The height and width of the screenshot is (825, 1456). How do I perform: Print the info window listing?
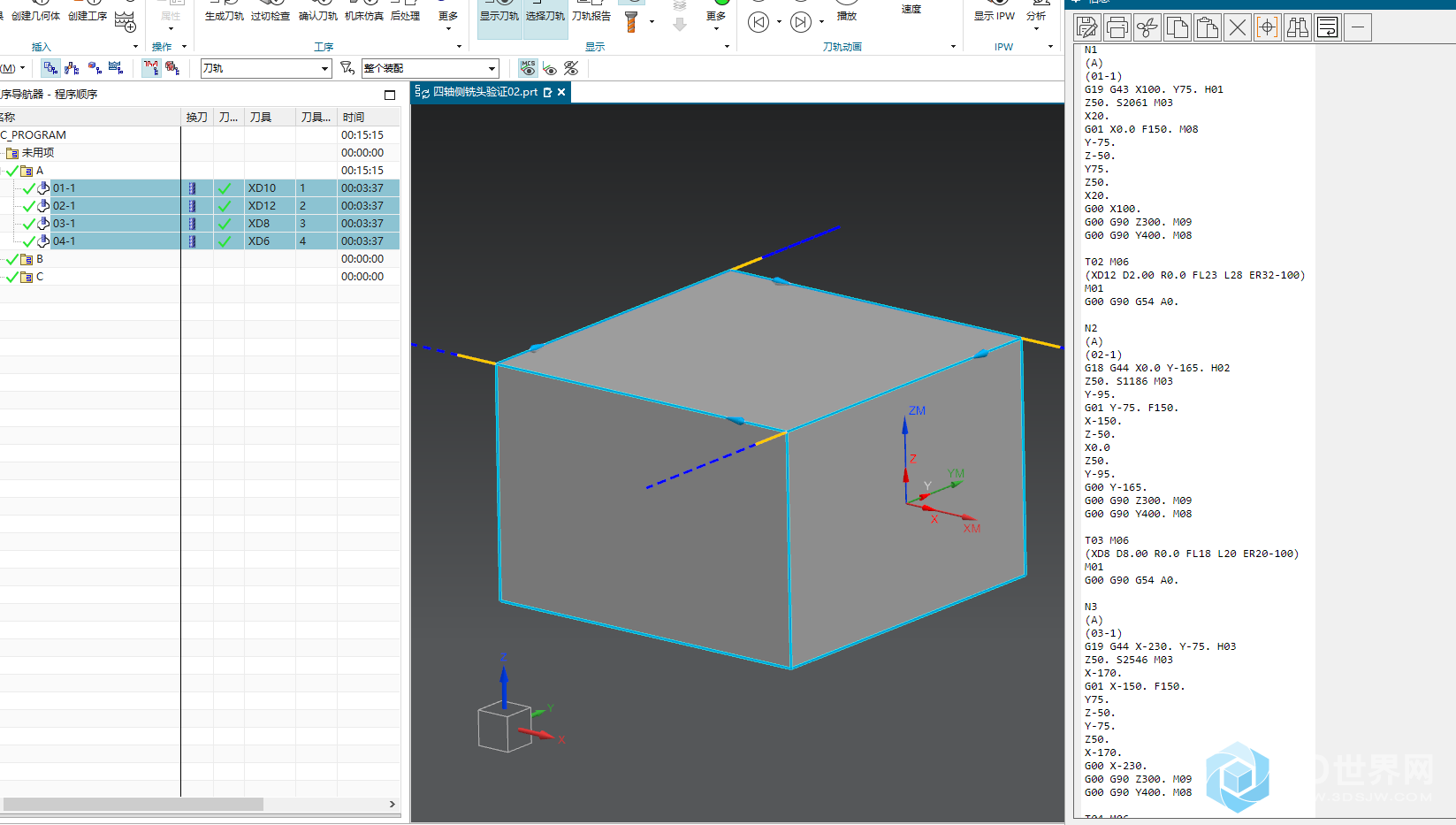click(1117, 28)
